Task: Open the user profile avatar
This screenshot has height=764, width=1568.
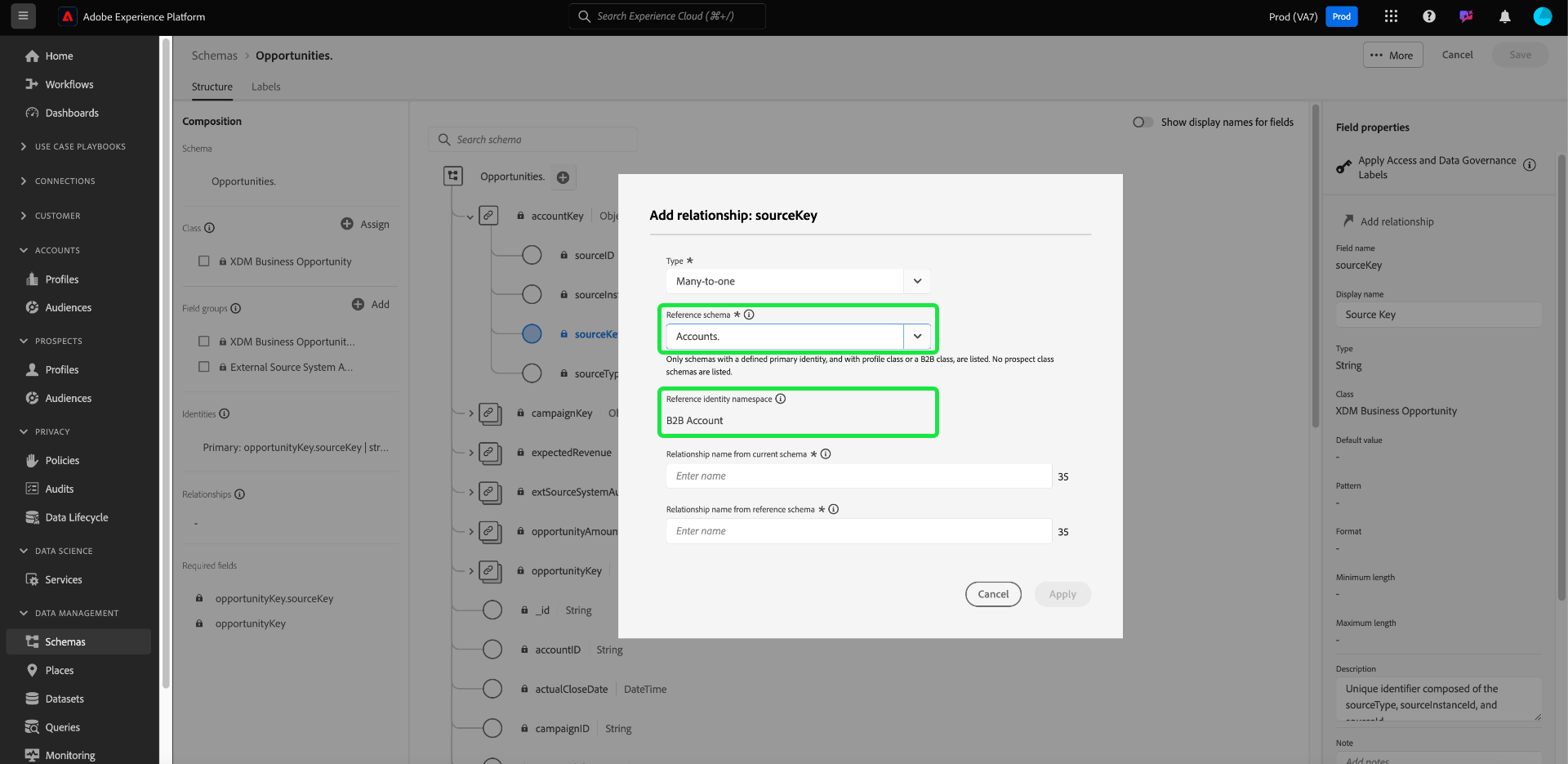Action: pos(1543,16)
